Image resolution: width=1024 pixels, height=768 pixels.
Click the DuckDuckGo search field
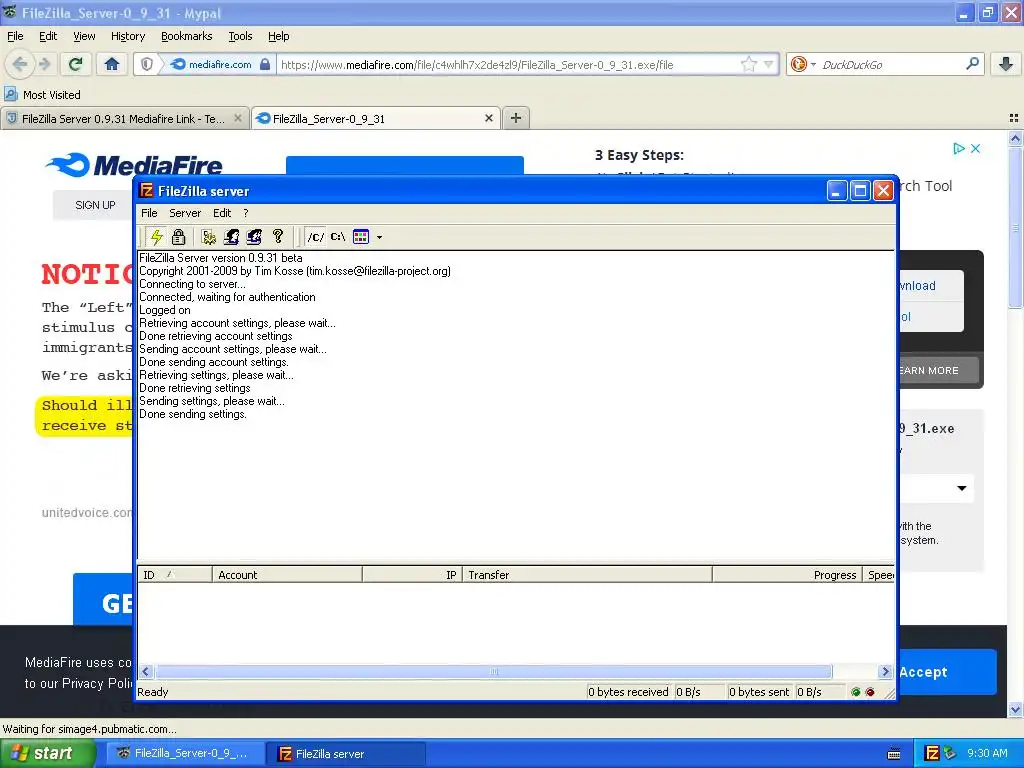[889, 65]
